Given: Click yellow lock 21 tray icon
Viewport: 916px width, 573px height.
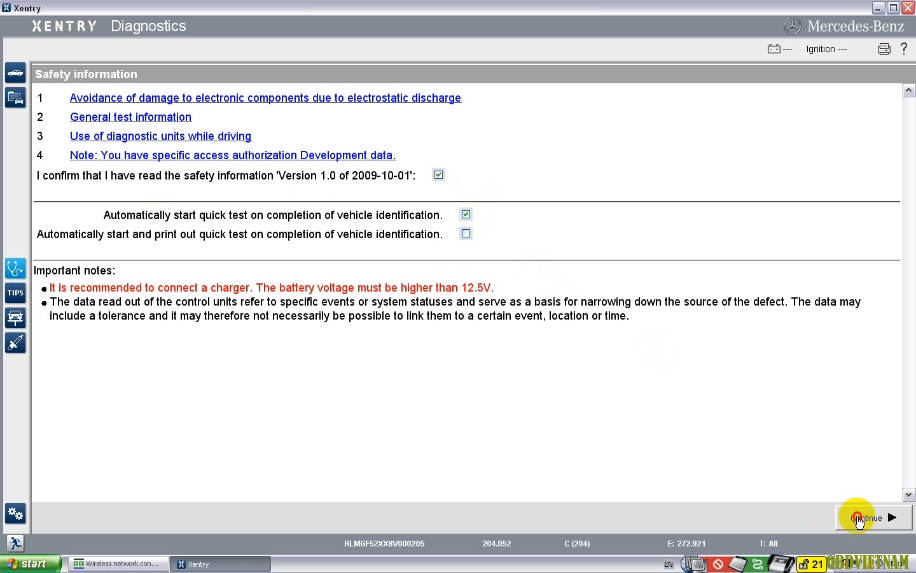Looking at the screenshot, I should coord(811,564).
